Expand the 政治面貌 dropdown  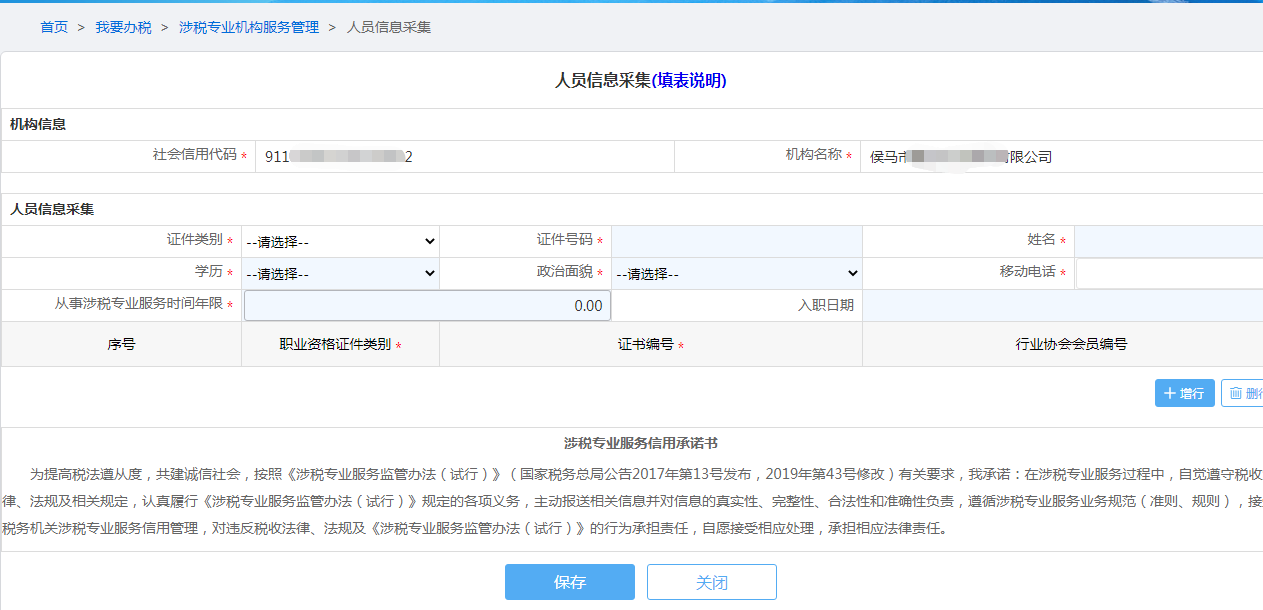[737, 273]
